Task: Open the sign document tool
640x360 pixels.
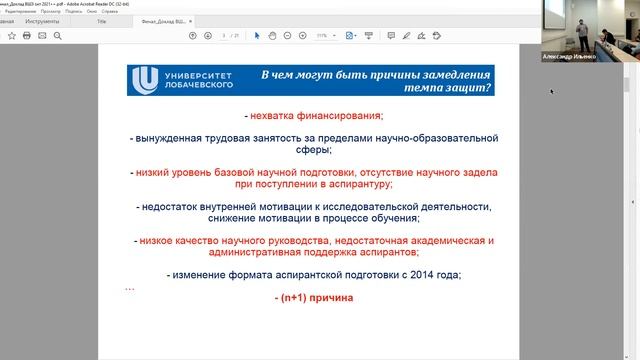Action: [x=421, y=36]
